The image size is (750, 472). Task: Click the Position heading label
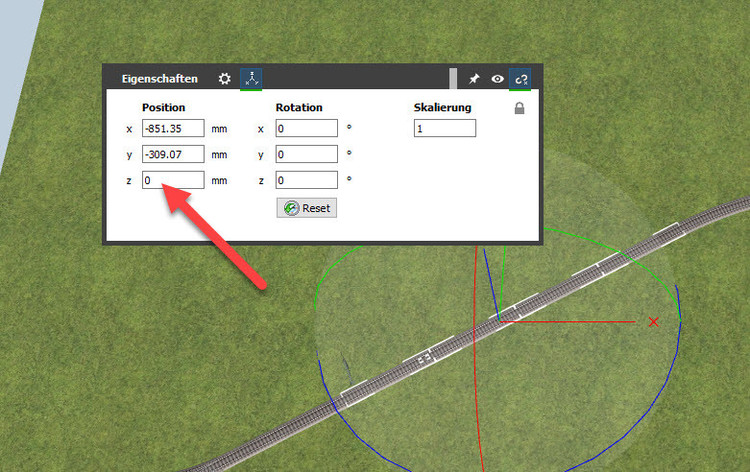coord(164,107)
